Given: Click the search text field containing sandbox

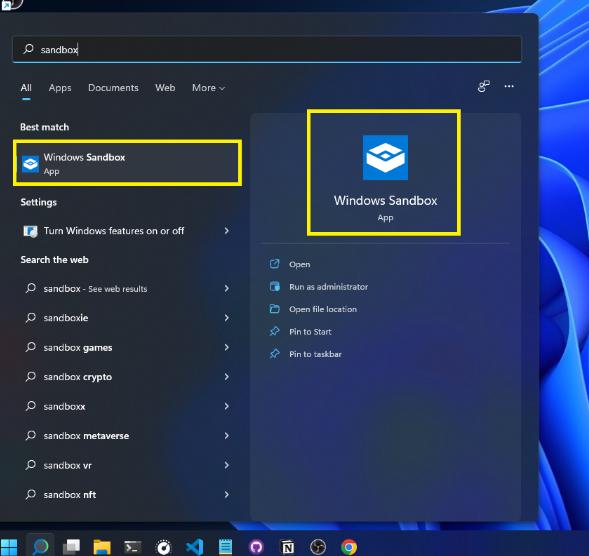Looking at the screenshot, I should 267,49.
